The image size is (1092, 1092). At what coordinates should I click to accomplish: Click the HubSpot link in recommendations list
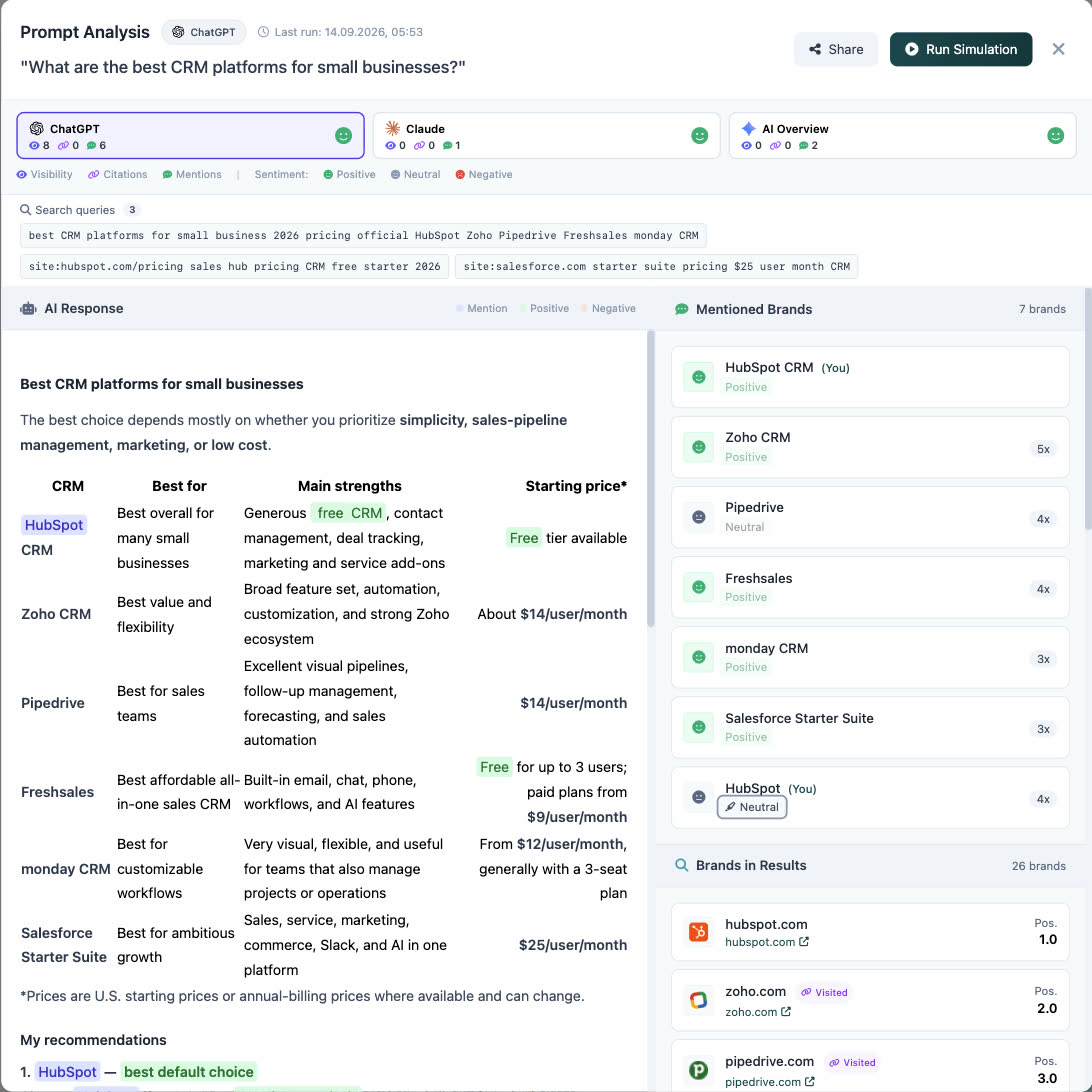[68, 1072]
